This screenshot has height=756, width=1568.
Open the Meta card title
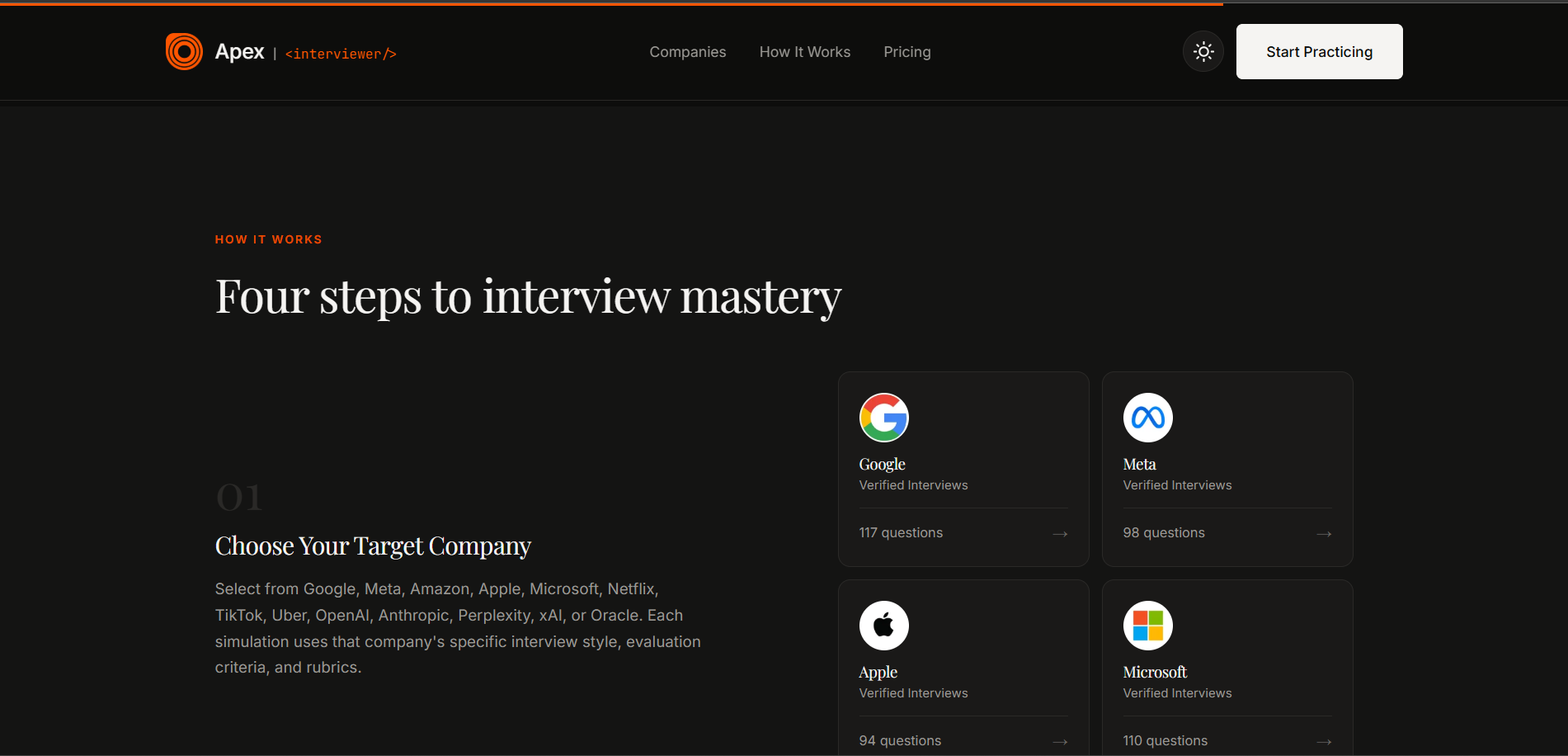pos(1139,464)
